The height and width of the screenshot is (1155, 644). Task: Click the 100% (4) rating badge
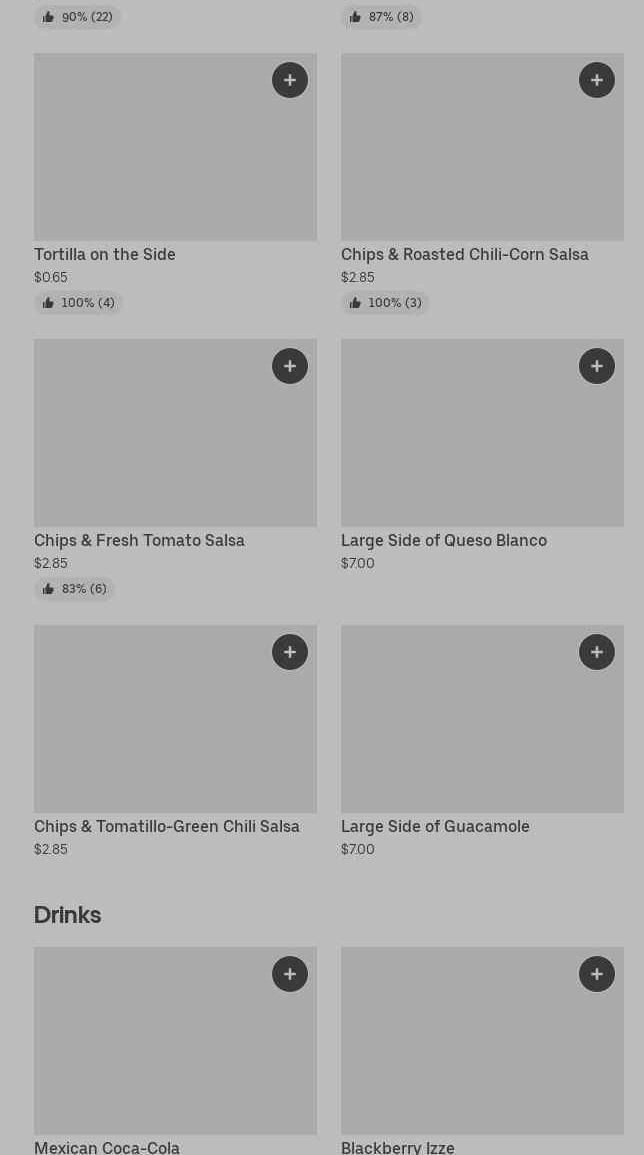(78, 303)
